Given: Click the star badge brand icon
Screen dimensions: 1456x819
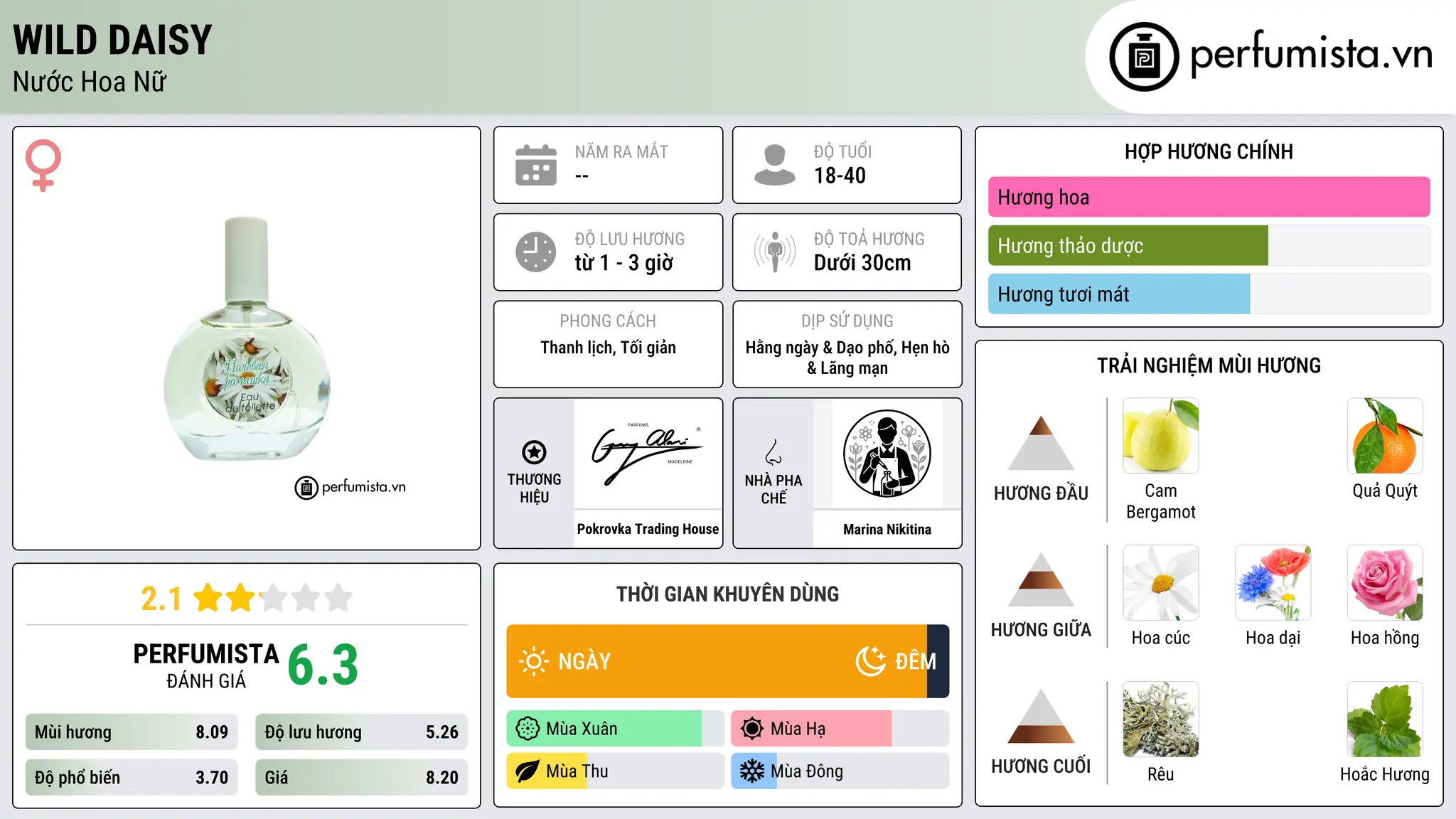Looking at the screenshot, I should [x=534, y=452].
